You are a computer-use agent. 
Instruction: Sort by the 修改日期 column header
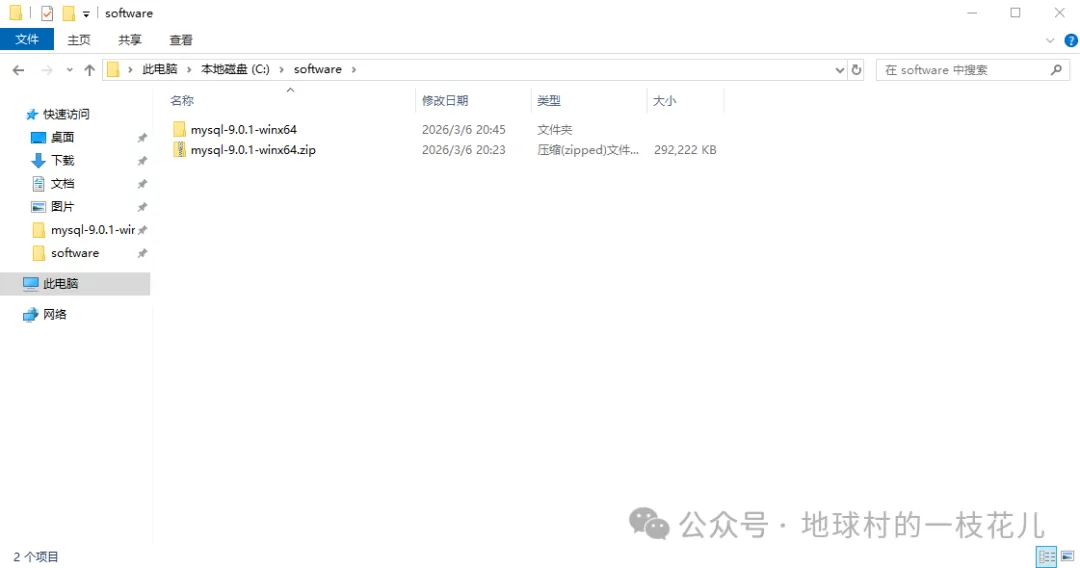click(x=445, y=101)
